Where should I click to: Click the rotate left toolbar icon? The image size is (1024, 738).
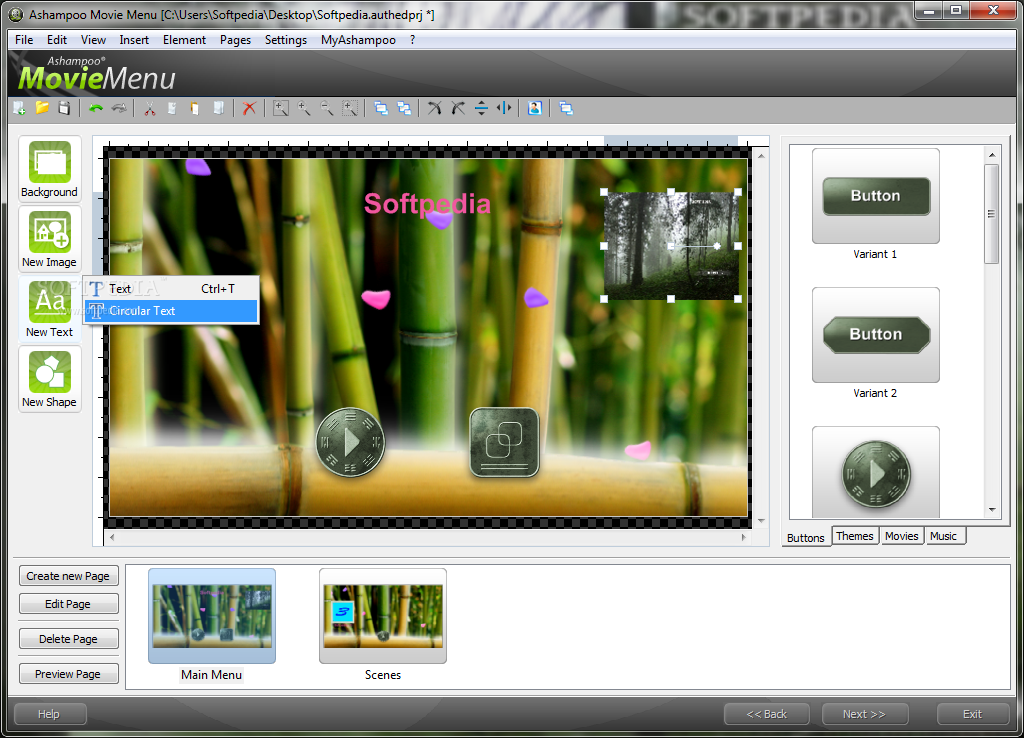(434, 108)
